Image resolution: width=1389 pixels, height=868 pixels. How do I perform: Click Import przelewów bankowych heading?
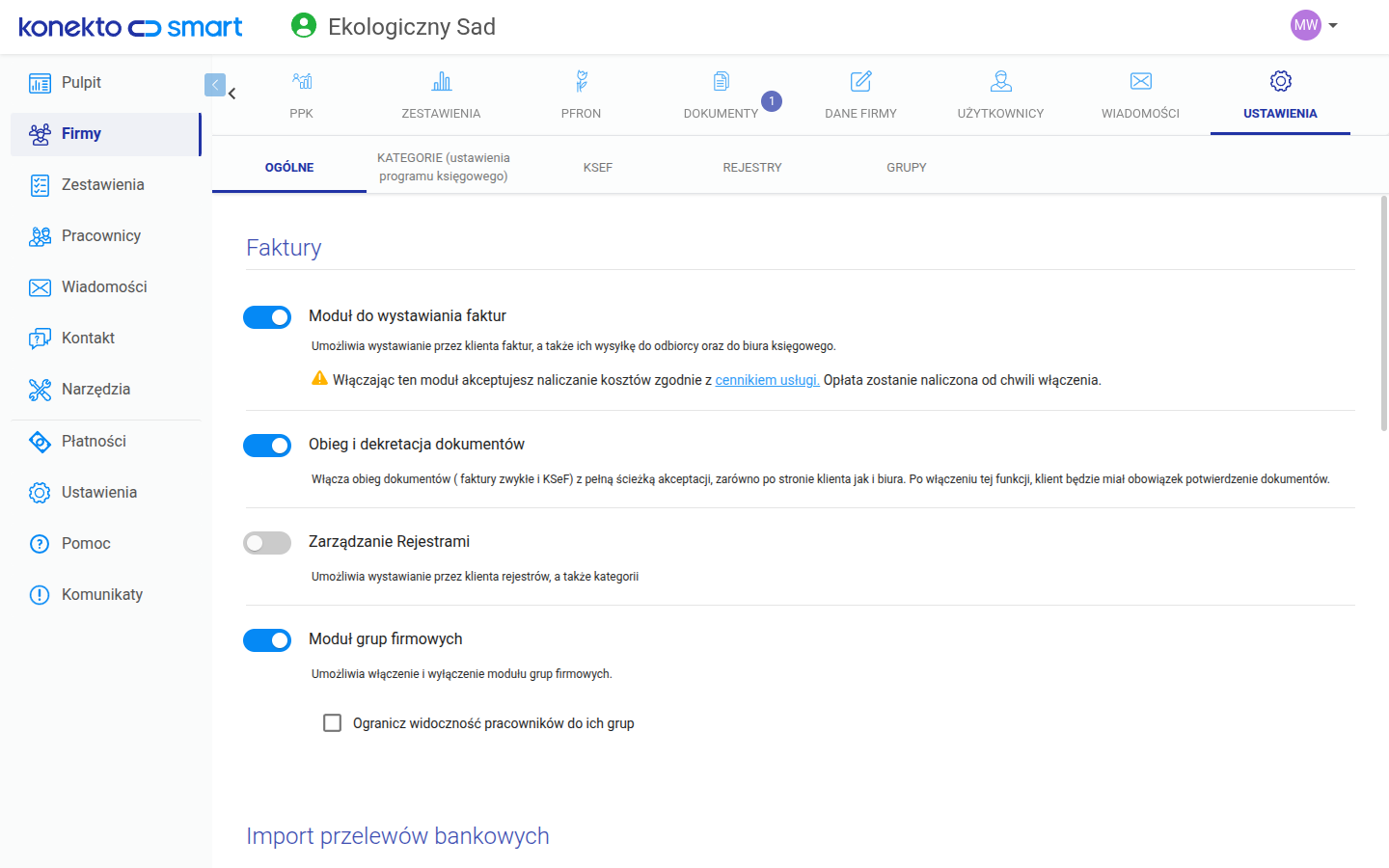tap(397, 836)
